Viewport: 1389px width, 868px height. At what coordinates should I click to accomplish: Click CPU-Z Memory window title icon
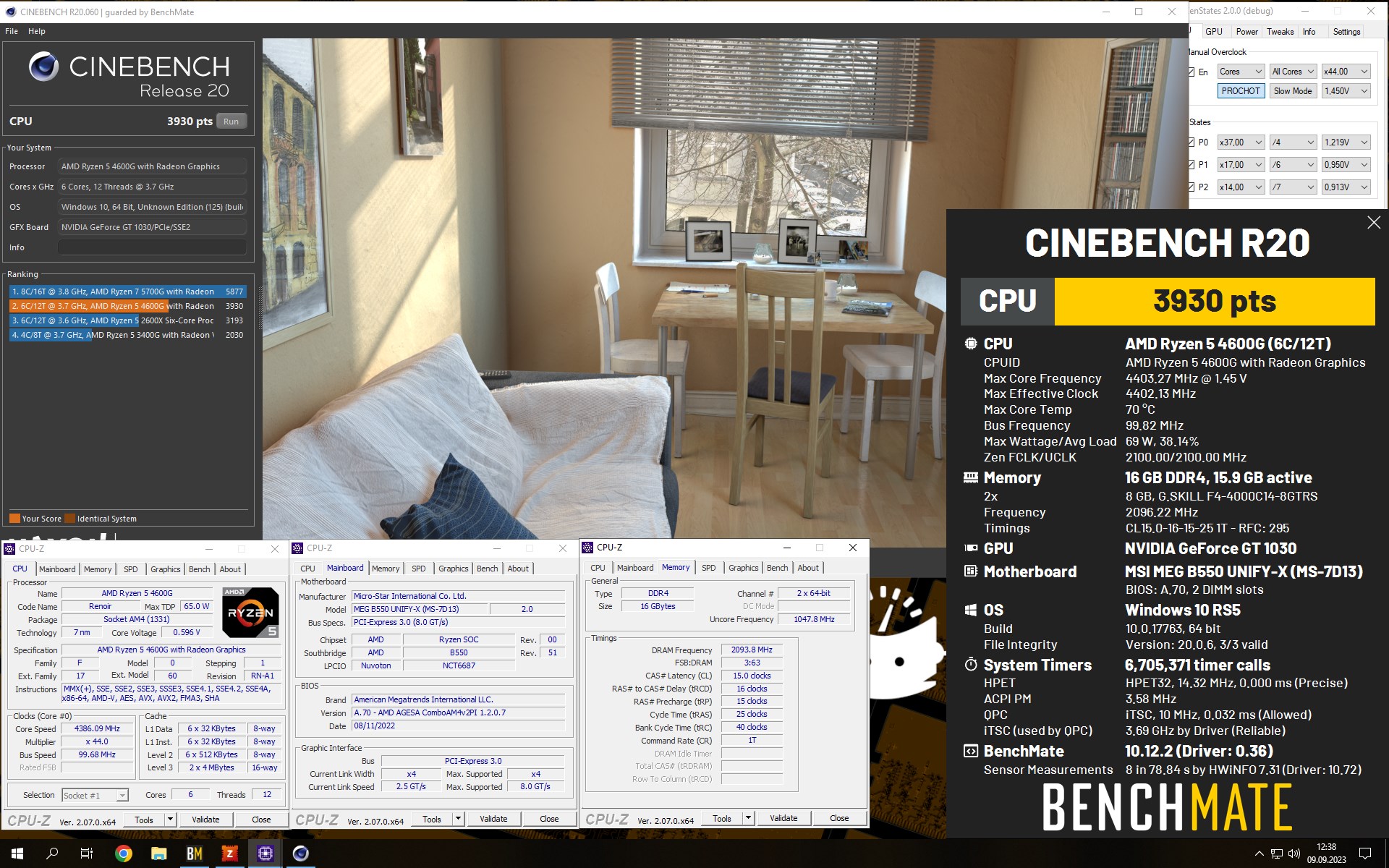coord(588,548)
